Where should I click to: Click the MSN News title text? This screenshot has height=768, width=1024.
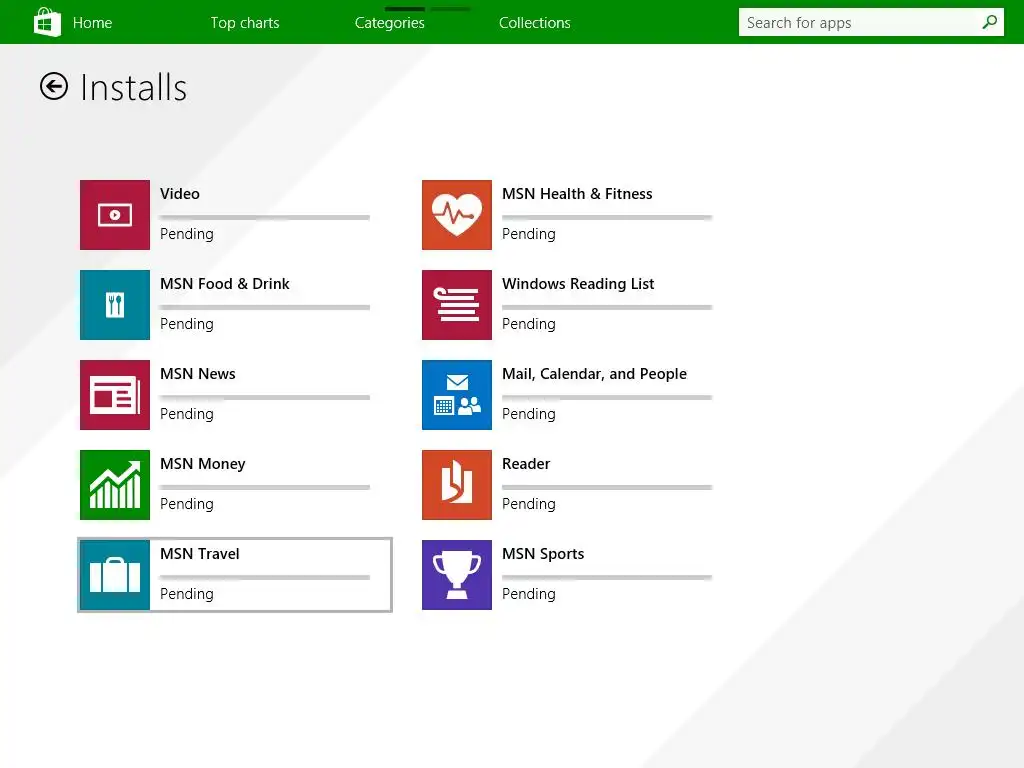[198, 374]
